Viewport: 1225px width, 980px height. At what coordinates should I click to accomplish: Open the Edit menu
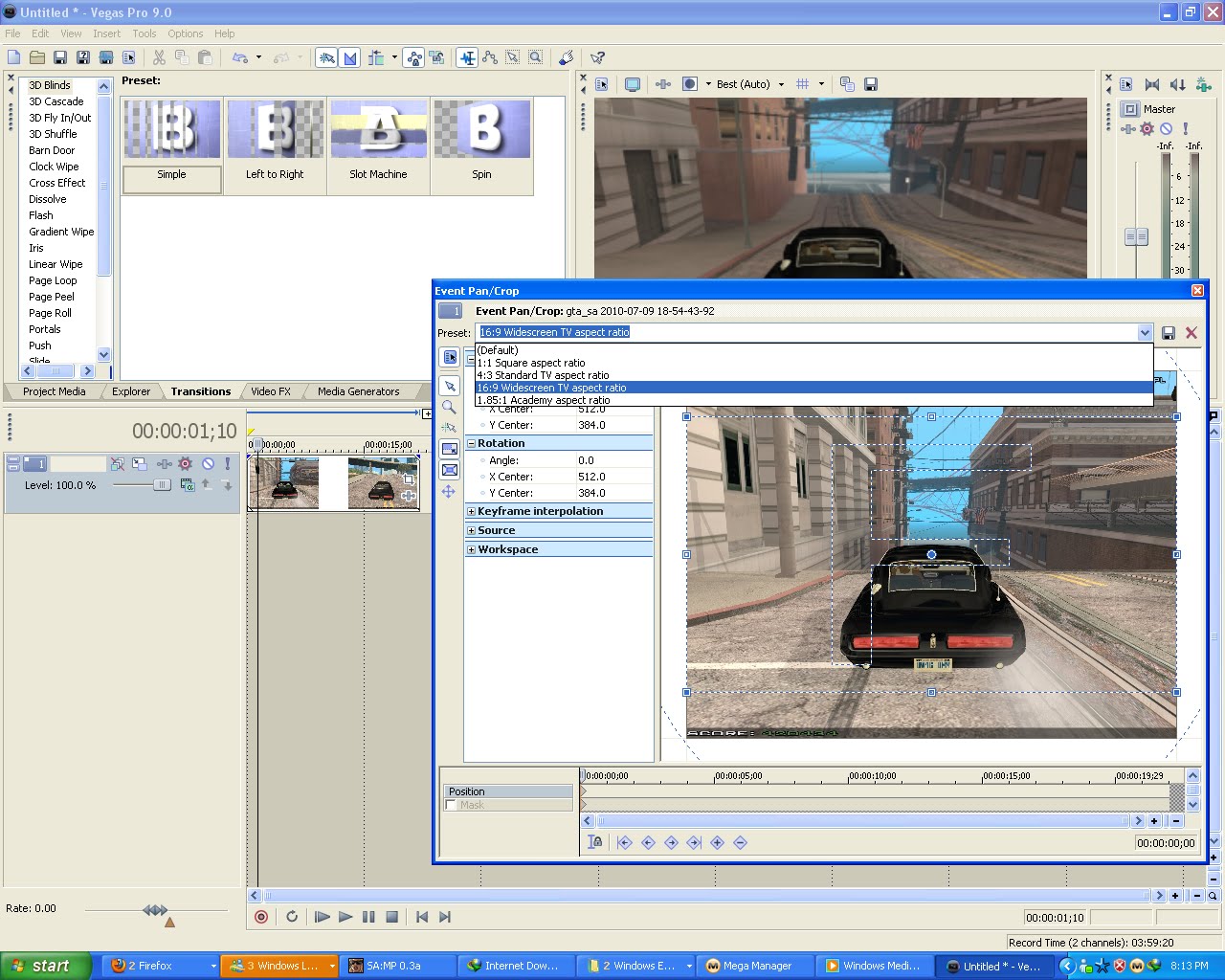click(40, 33)
